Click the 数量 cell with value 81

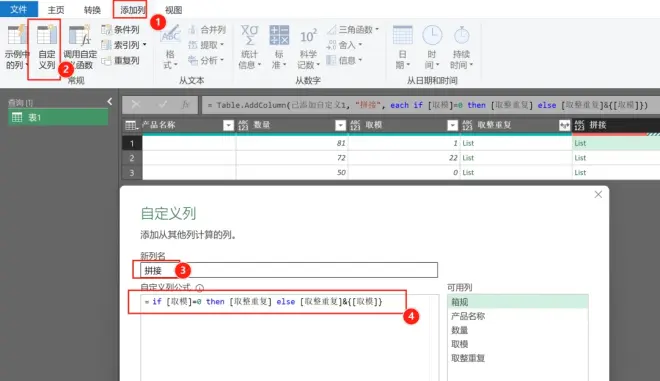pos(292,143)
